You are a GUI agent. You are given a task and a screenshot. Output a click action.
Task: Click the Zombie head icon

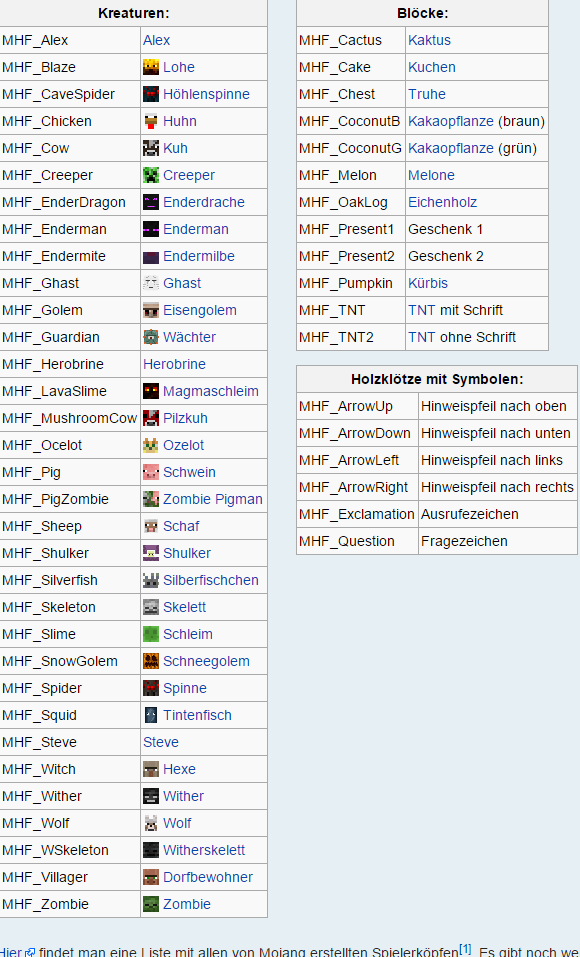tap(151, 904)
